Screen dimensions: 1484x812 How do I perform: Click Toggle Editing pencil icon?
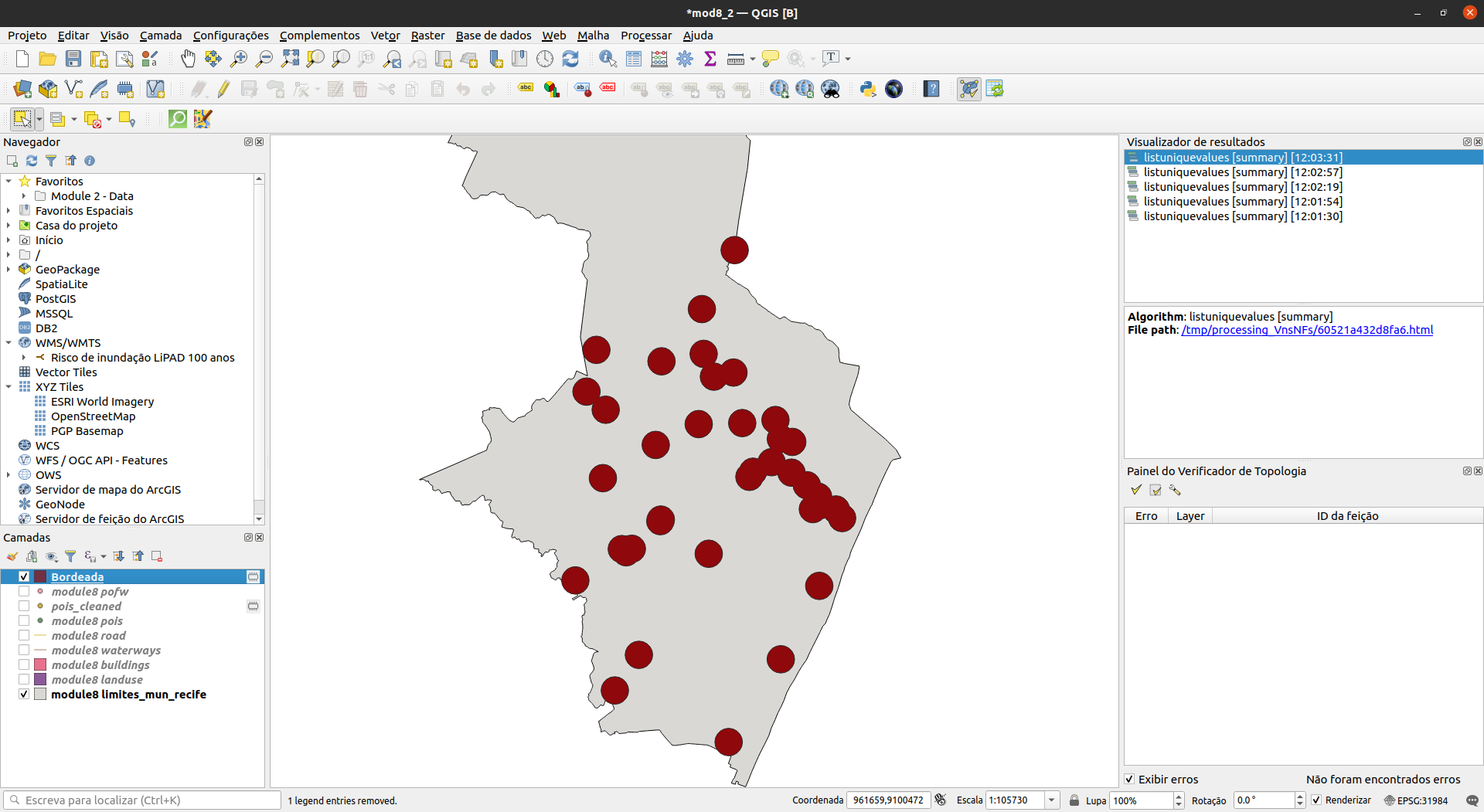point(223,89)
